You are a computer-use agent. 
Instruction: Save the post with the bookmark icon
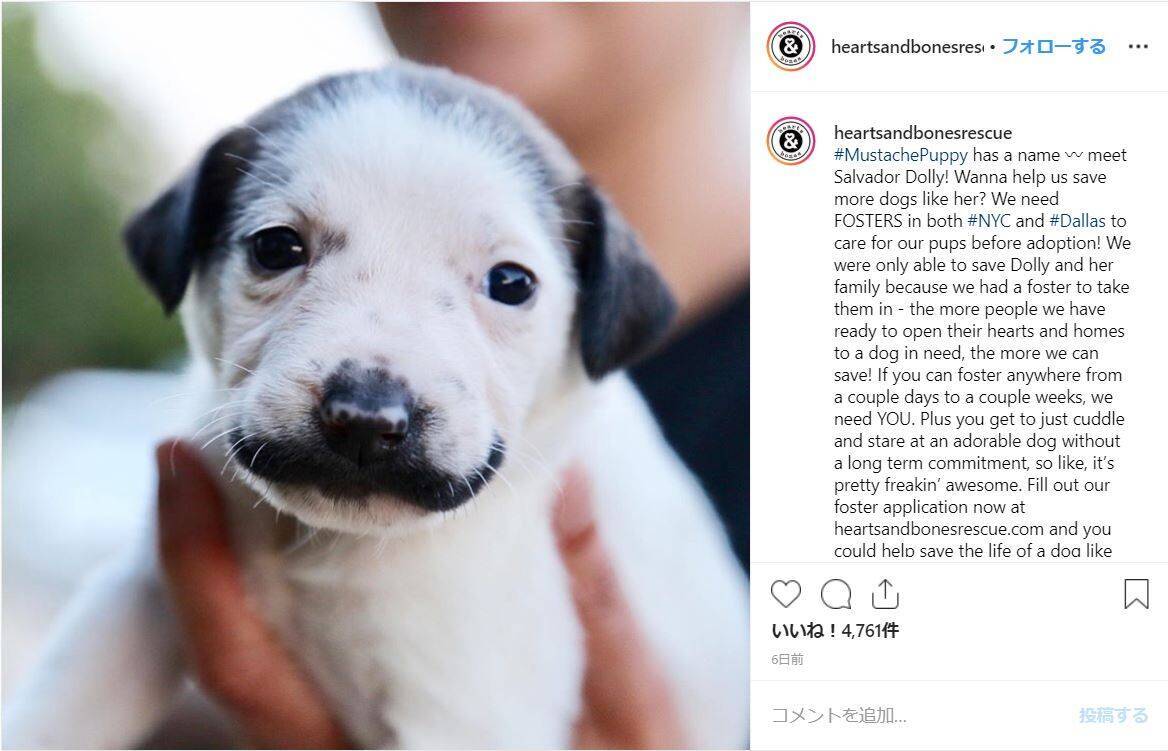tap(1136, 594)
